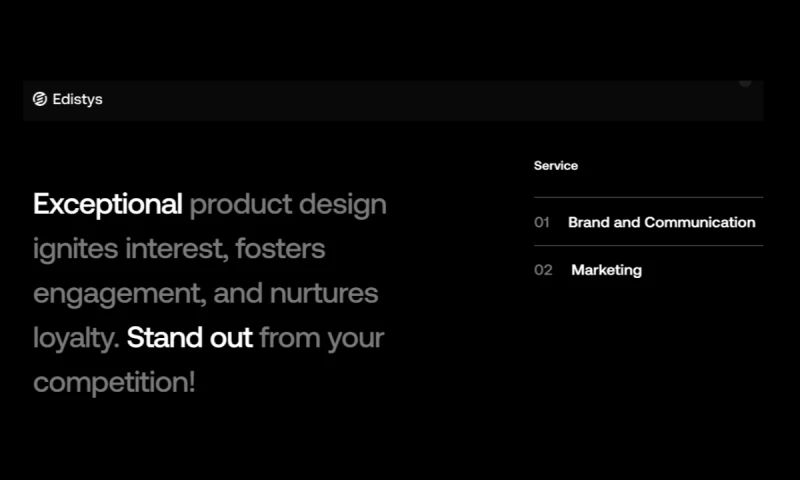Click the highlighted word Exceptional
800x480 pixels.
point(108,205)
